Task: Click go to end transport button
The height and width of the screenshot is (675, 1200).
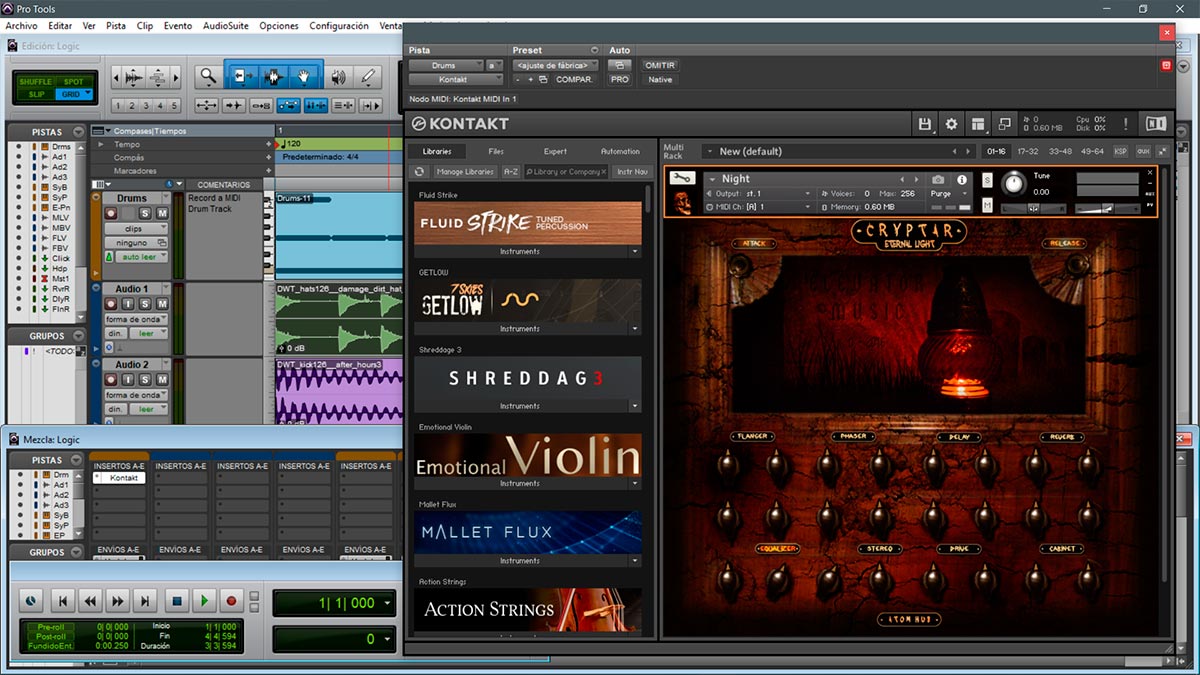Action: click(146, 601)
